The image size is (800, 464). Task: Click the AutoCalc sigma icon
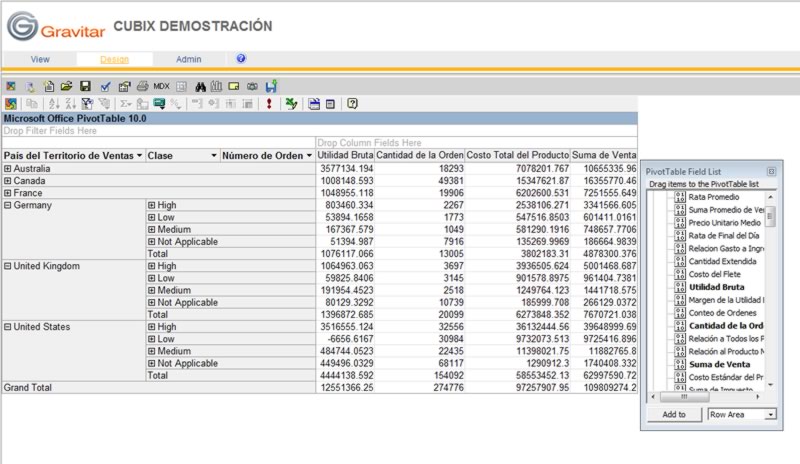125,104
